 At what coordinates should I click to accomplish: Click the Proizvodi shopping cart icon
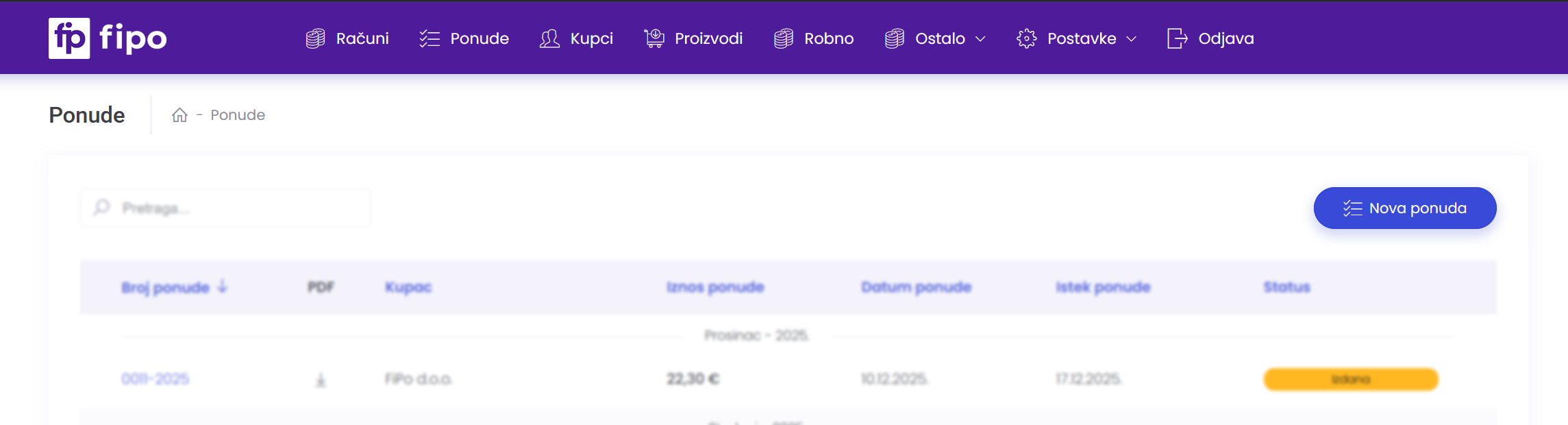[x=654, y=38]
